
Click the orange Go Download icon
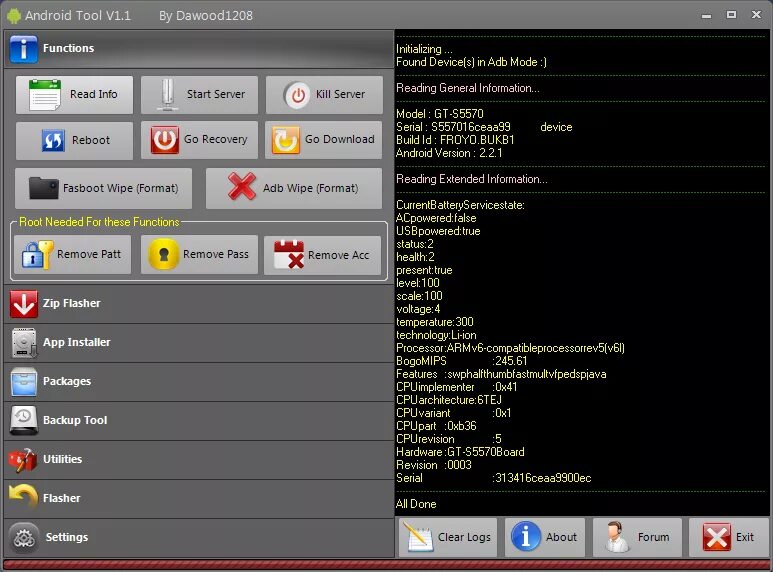286,140
